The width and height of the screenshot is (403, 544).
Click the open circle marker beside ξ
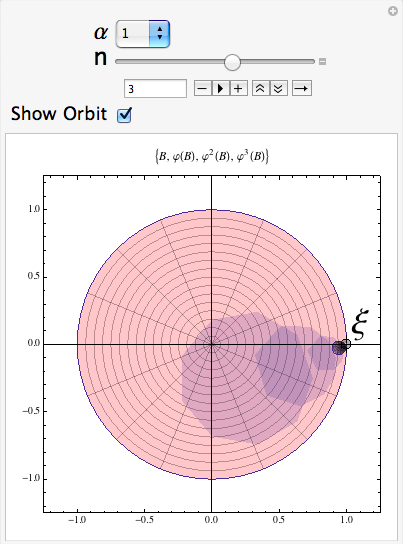[x=346, y=344]
